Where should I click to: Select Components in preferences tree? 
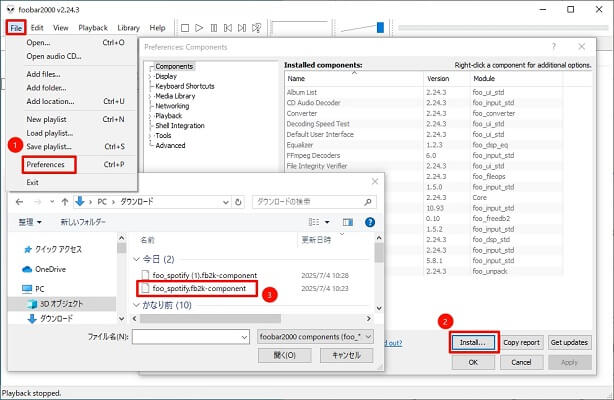tap(174, 67)
